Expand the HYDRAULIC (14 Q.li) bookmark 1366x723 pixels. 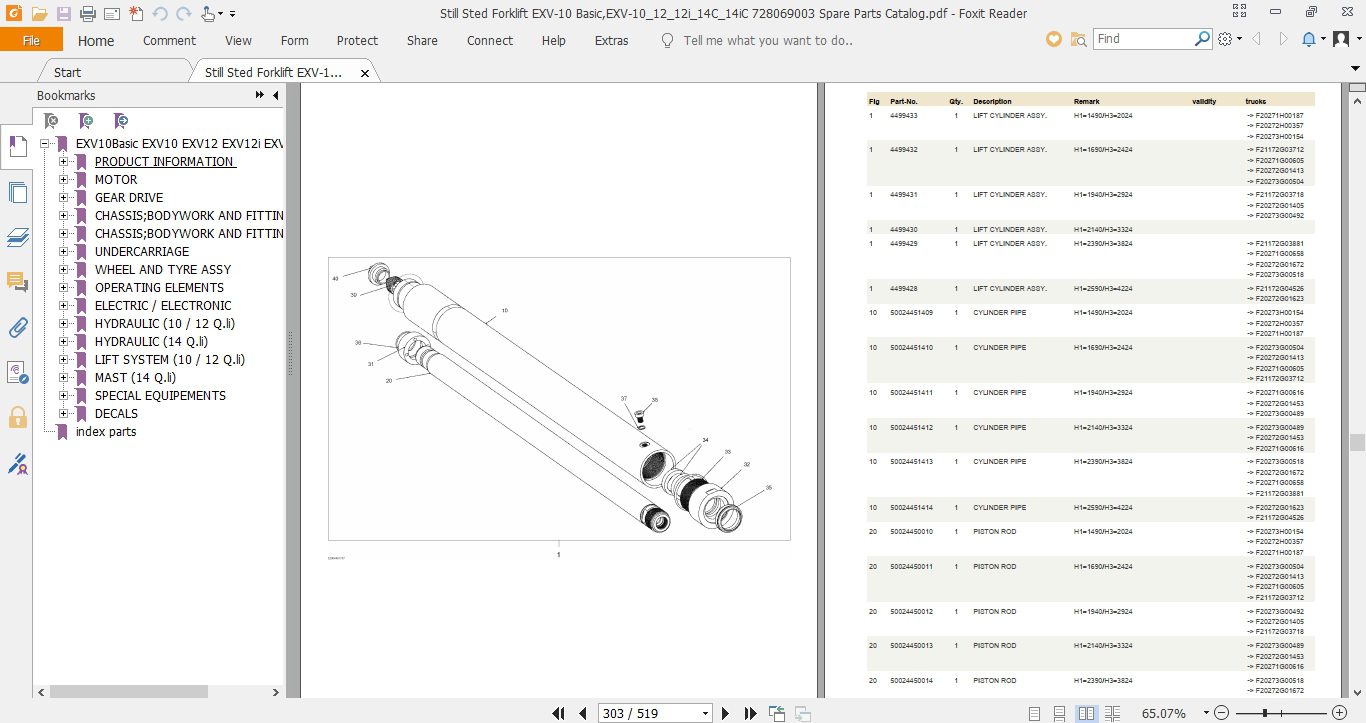click(64, 342)
